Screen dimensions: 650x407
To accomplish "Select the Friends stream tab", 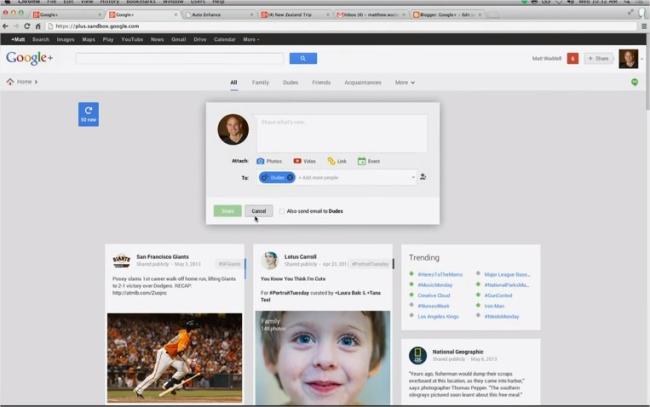I will pyautogui.click(x=321, y=82).
